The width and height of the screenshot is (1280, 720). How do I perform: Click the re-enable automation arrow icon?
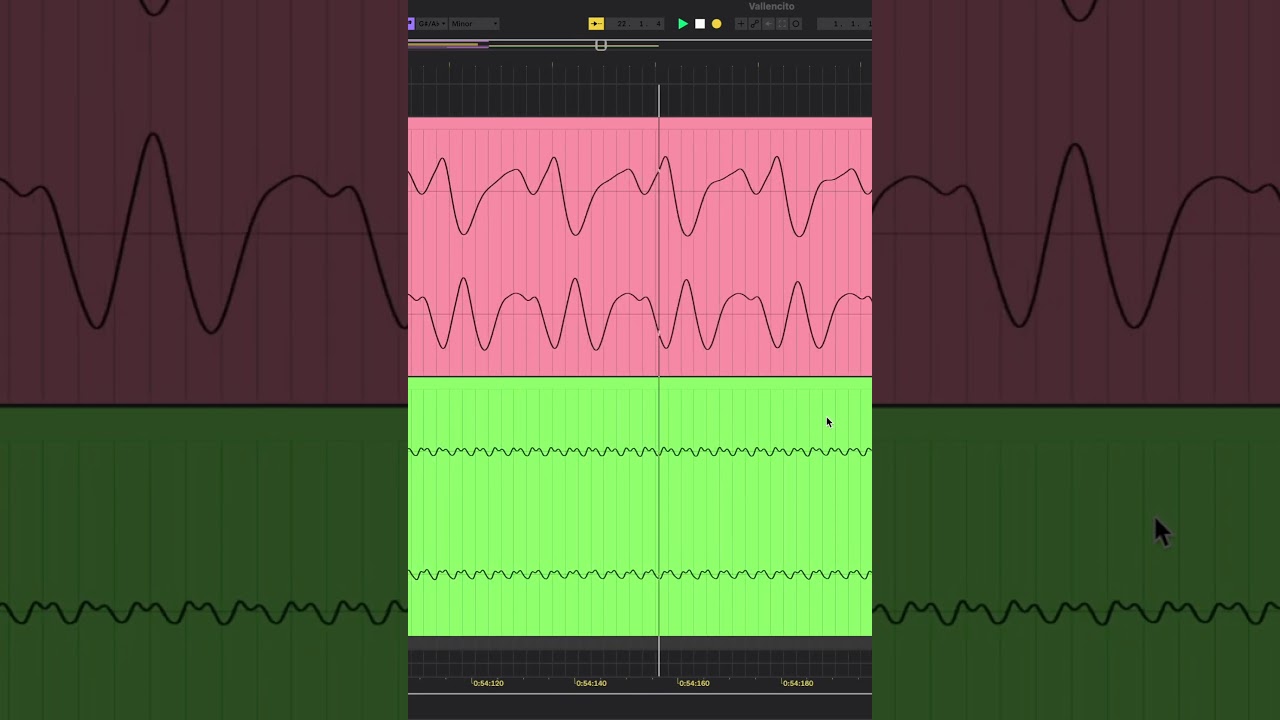(769, 24)
